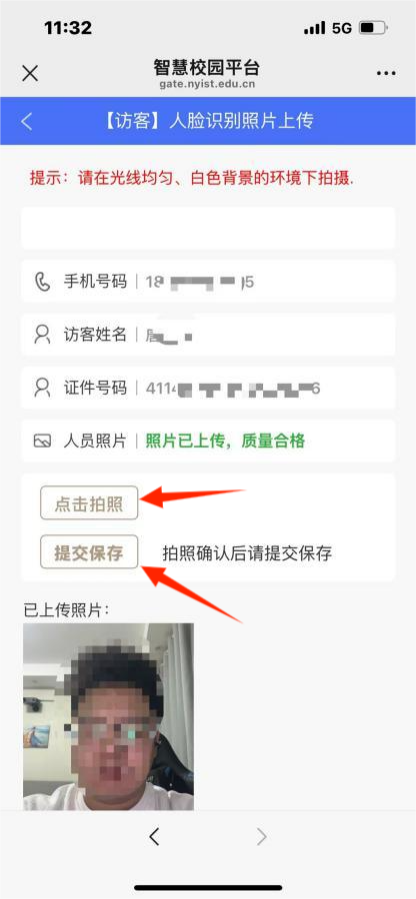Click the 点击拍照 button
416x899 pixels.
[x=89, y=503]
